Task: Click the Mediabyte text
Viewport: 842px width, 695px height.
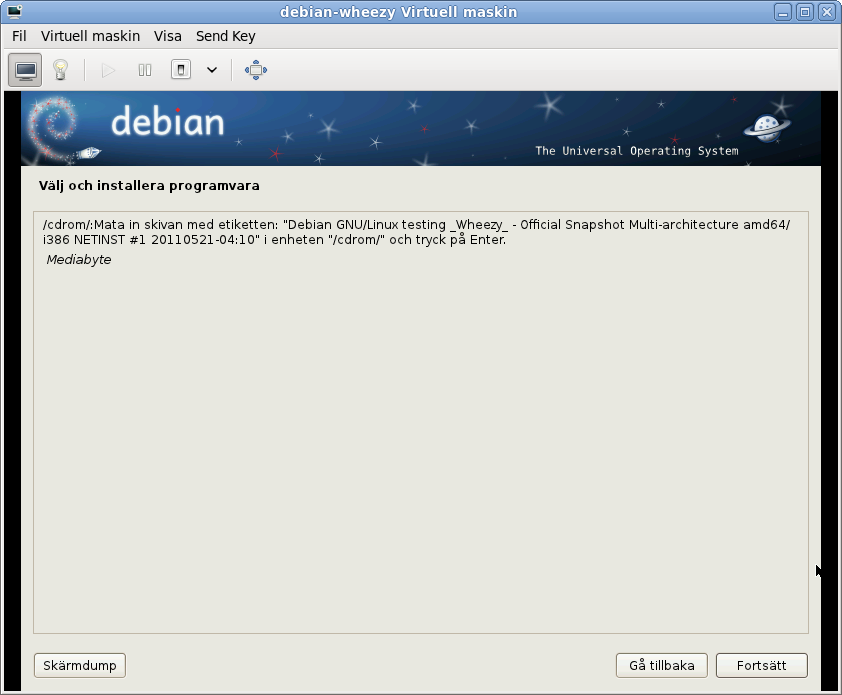Action: (79, 259)
